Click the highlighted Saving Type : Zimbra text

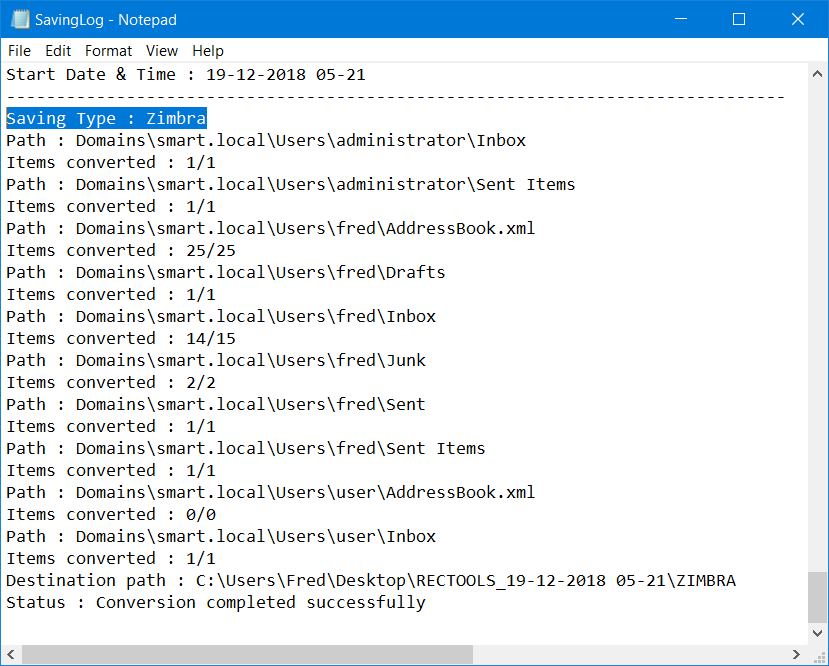[106, 118]
